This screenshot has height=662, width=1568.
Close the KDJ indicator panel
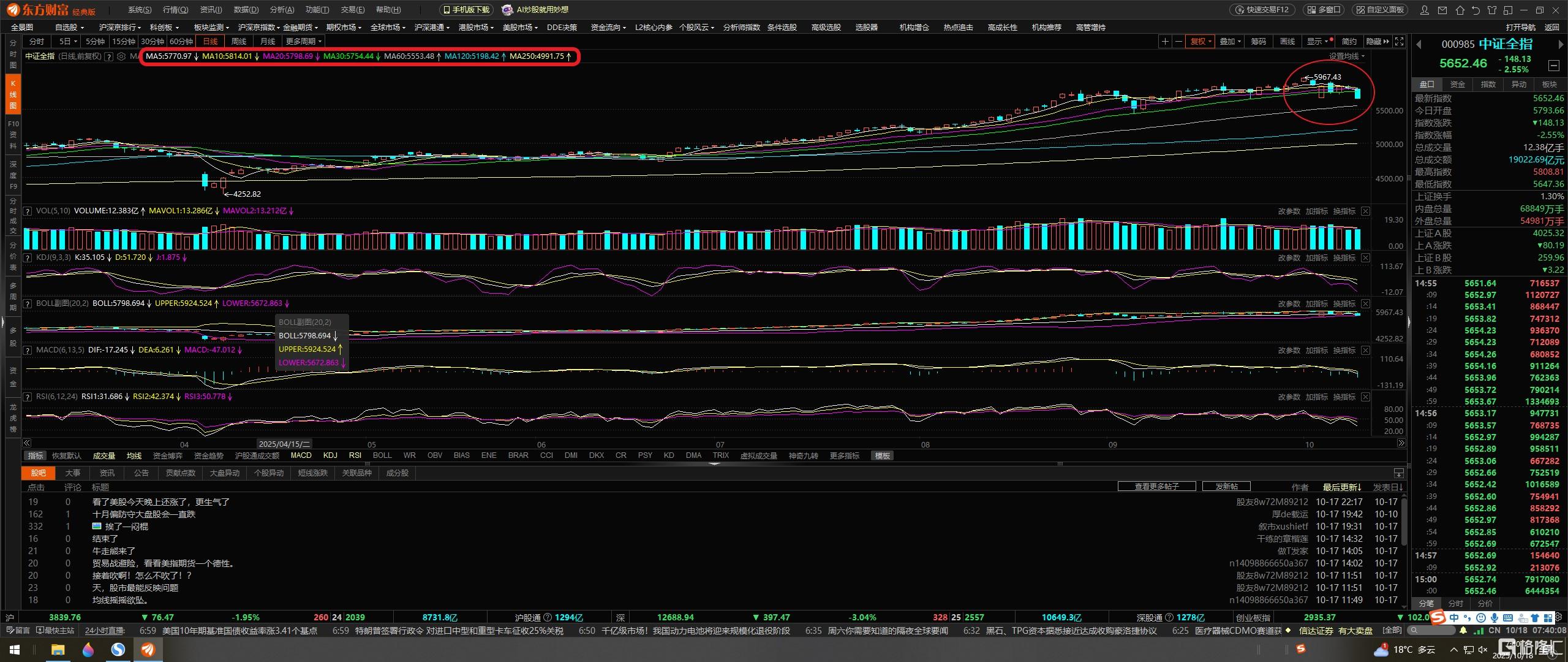click(x=1365, y=257)
